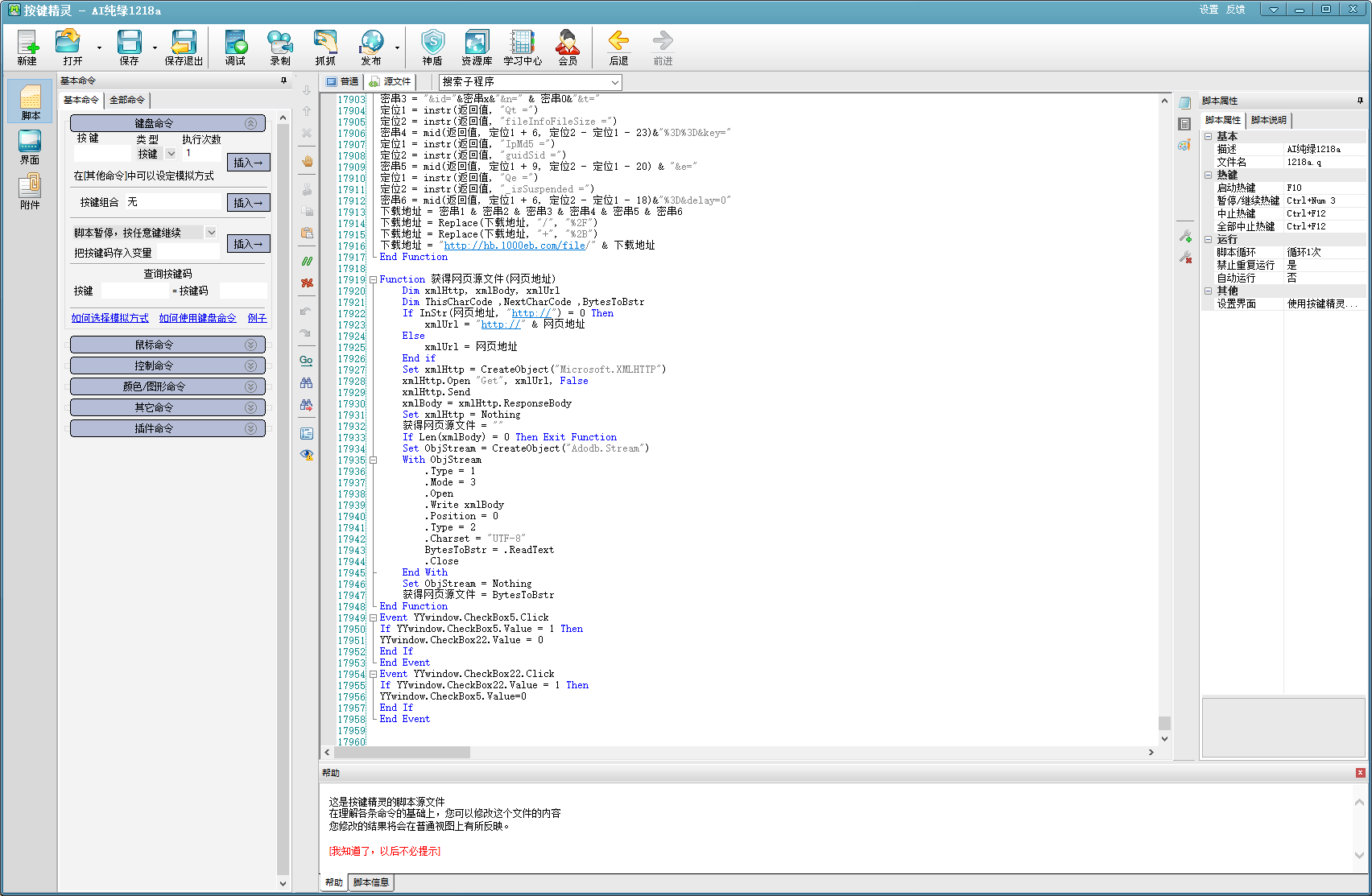This screenshot has height=896, width=1372.
Task: Click 插入 button next to 按键组合
Action: (248, 203)
